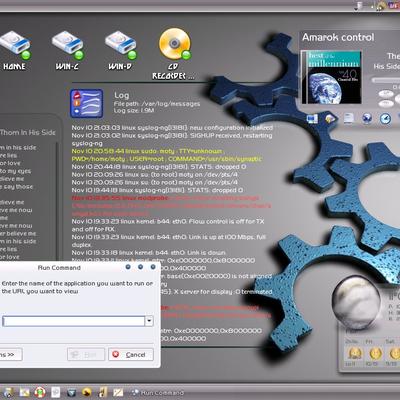
Task: Click the 'say those' lyrics line
Action: click(x=17, y=187)
